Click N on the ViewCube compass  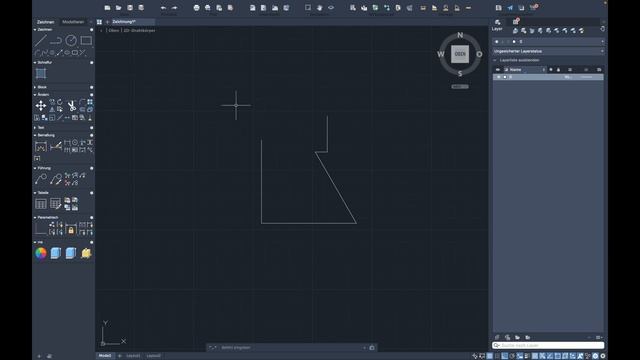460,36
